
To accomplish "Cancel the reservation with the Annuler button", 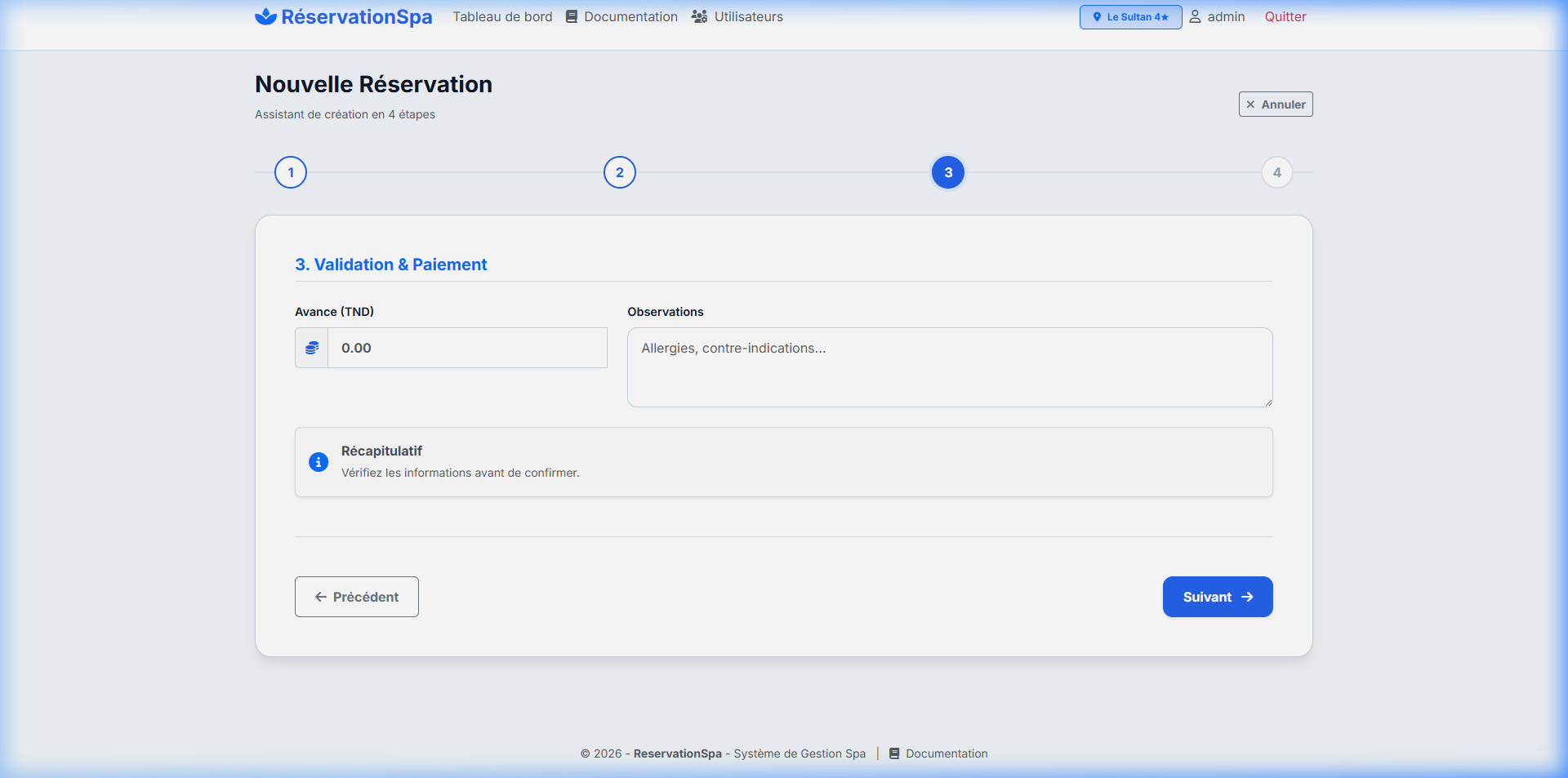I will [x=1276, y=104].
